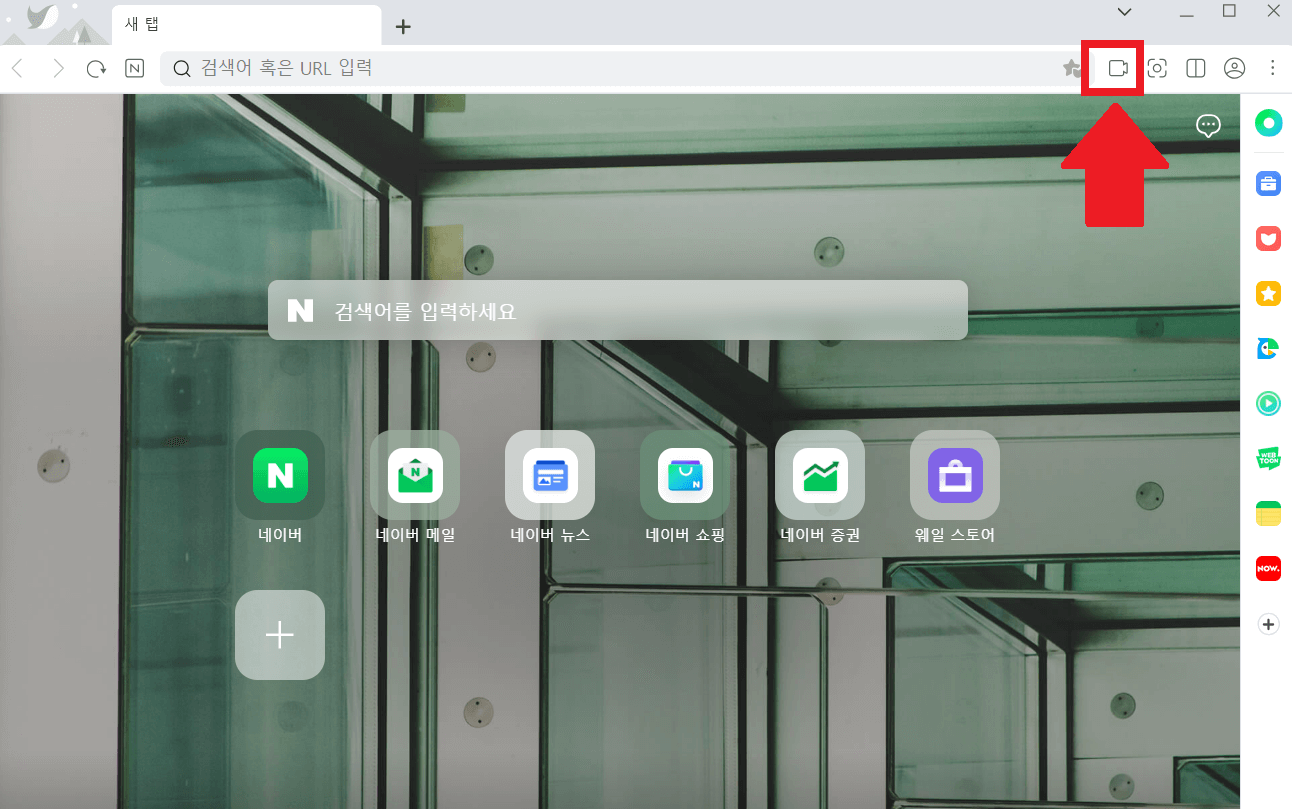
Task: Go forward to the next page
Action: [58, 68]
